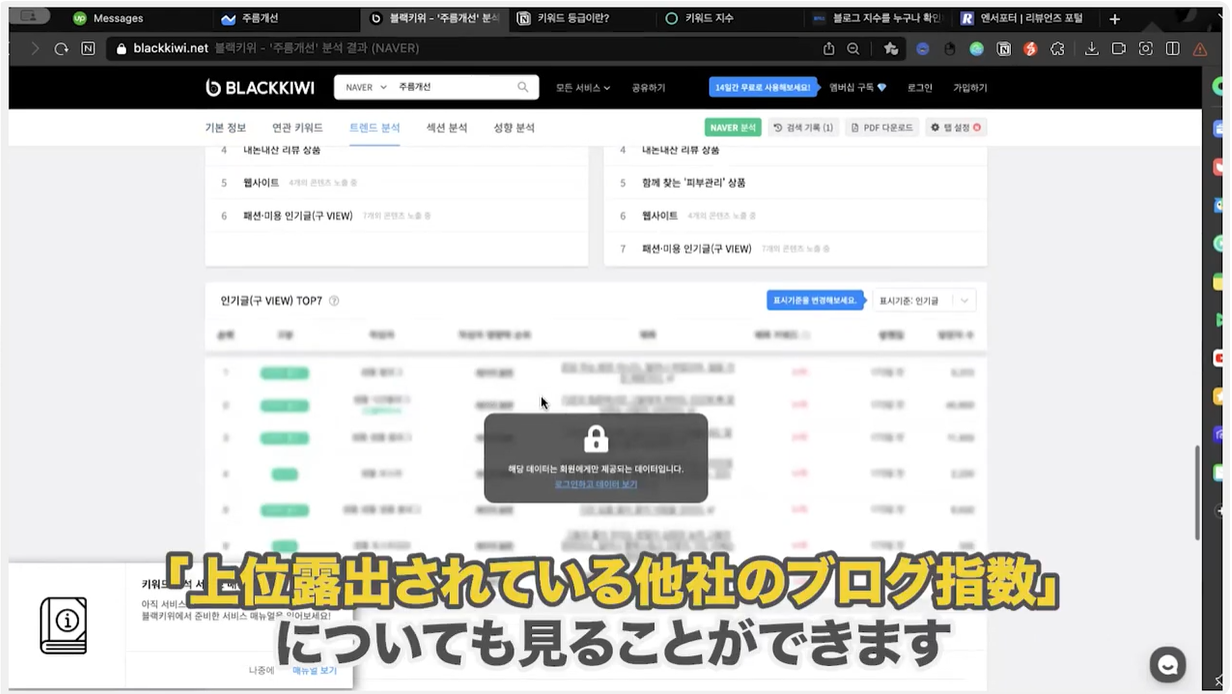Toggle the browser sidebar panel icon
Image resolution: width=1232 pixels, height=694 pixels.
(x=1173, y=48)
